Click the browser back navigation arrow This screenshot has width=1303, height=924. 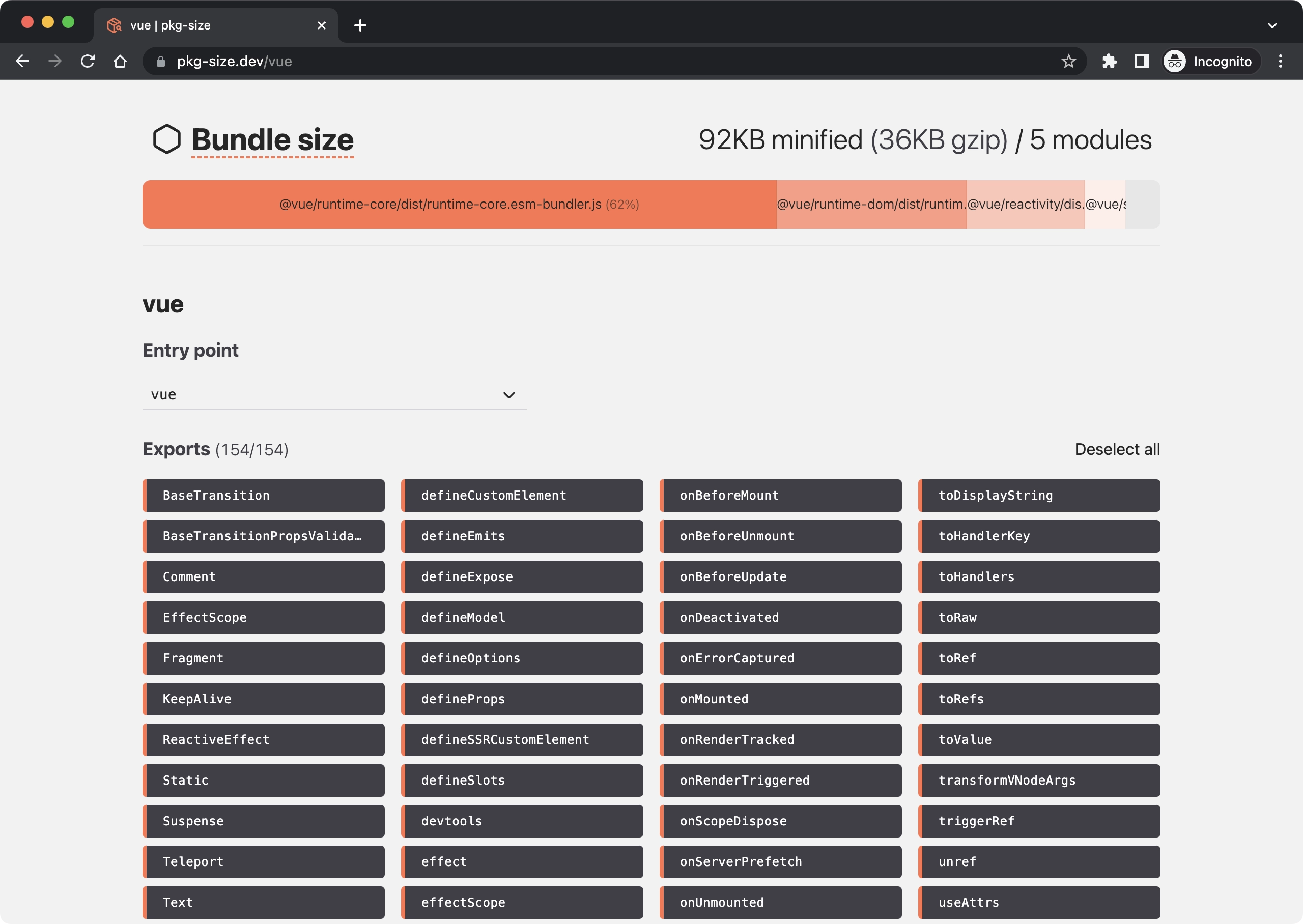22,61
